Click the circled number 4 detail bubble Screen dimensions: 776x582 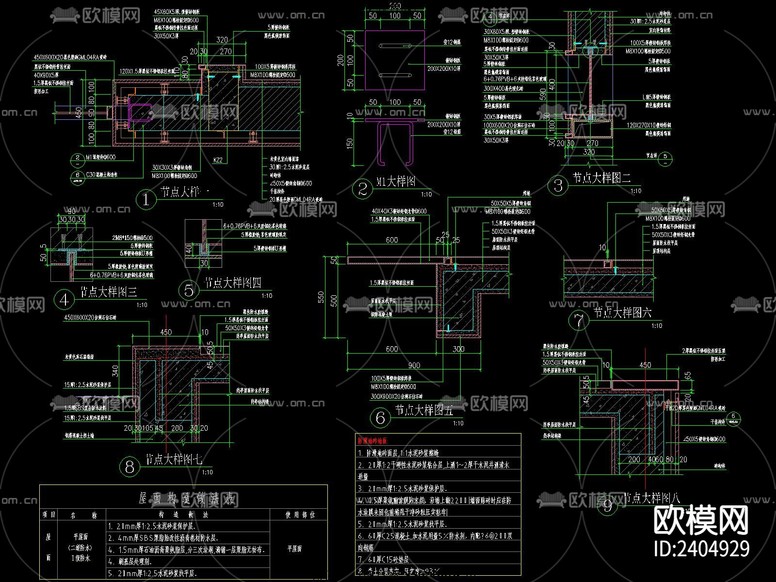pyautogui.click(x=64, y=299)
